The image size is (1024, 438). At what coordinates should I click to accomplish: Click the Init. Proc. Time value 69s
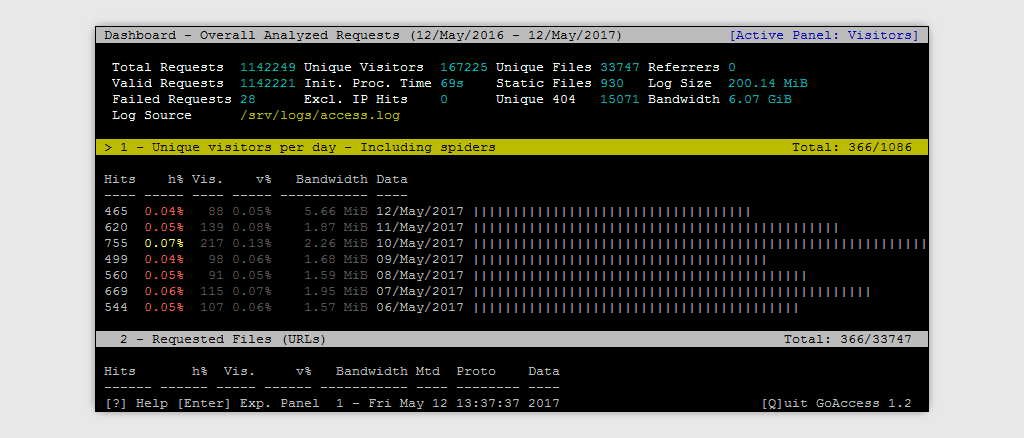point(451,84)
